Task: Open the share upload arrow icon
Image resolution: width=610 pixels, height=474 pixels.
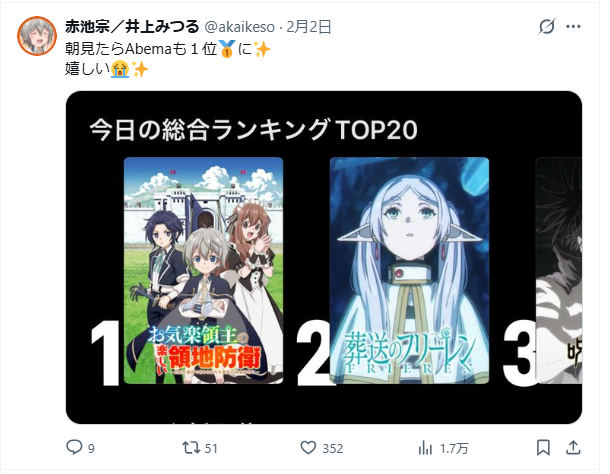Action: tap(573, 448)
